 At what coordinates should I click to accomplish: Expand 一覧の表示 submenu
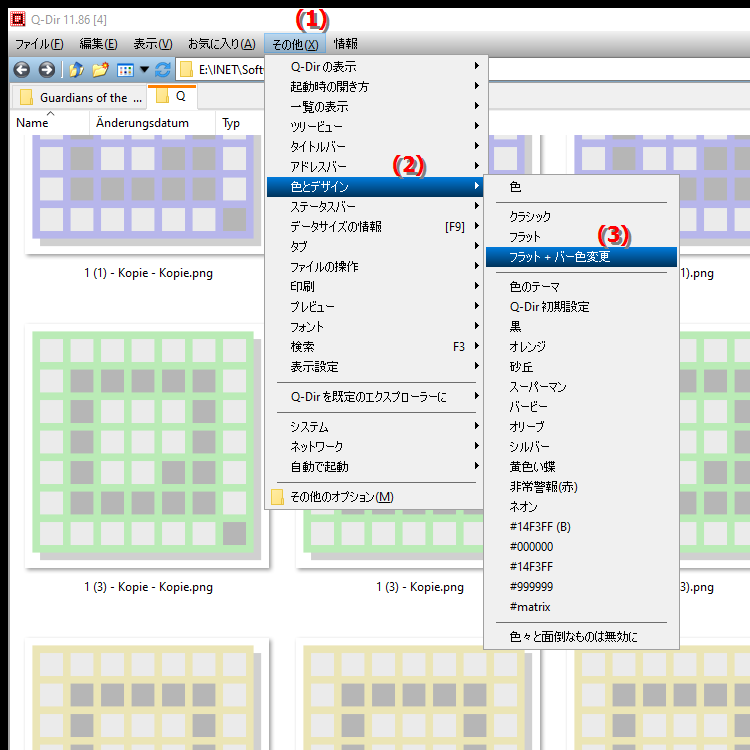375,107
